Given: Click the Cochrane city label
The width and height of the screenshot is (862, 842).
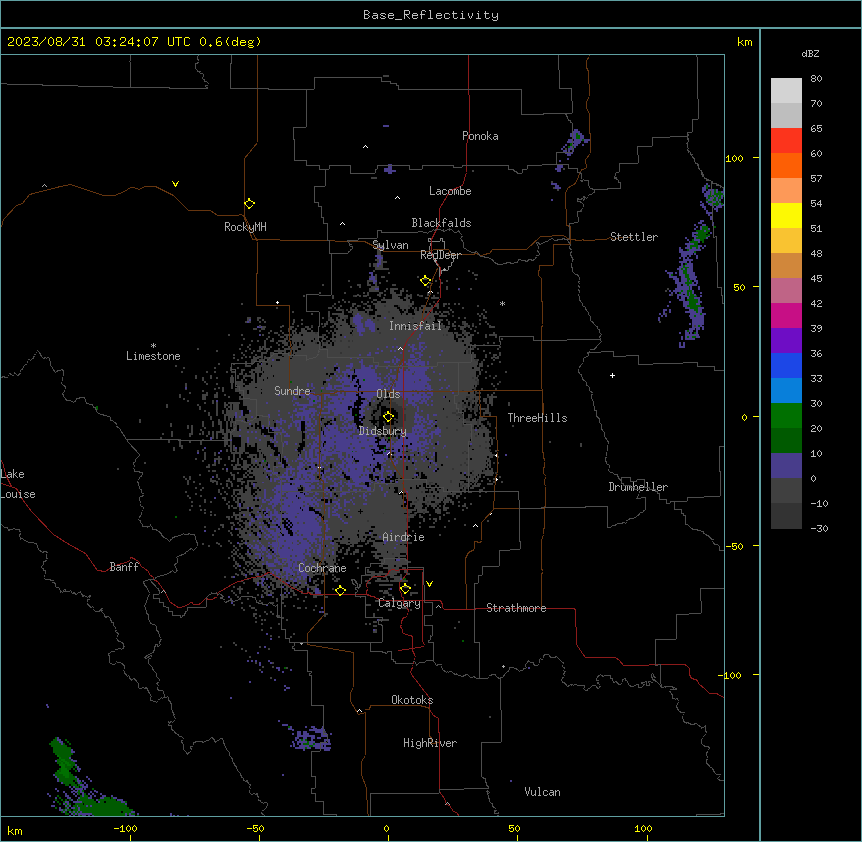Looking at the screenshot, I should [322, 568].
